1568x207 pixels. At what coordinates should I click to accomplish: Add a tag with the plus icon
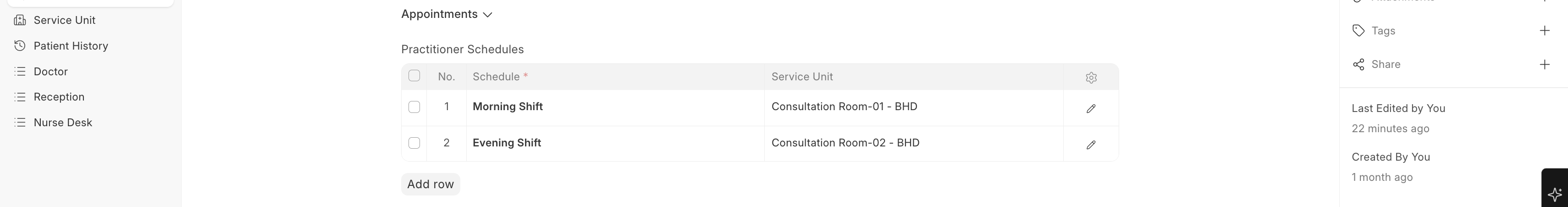[1544, 30]
